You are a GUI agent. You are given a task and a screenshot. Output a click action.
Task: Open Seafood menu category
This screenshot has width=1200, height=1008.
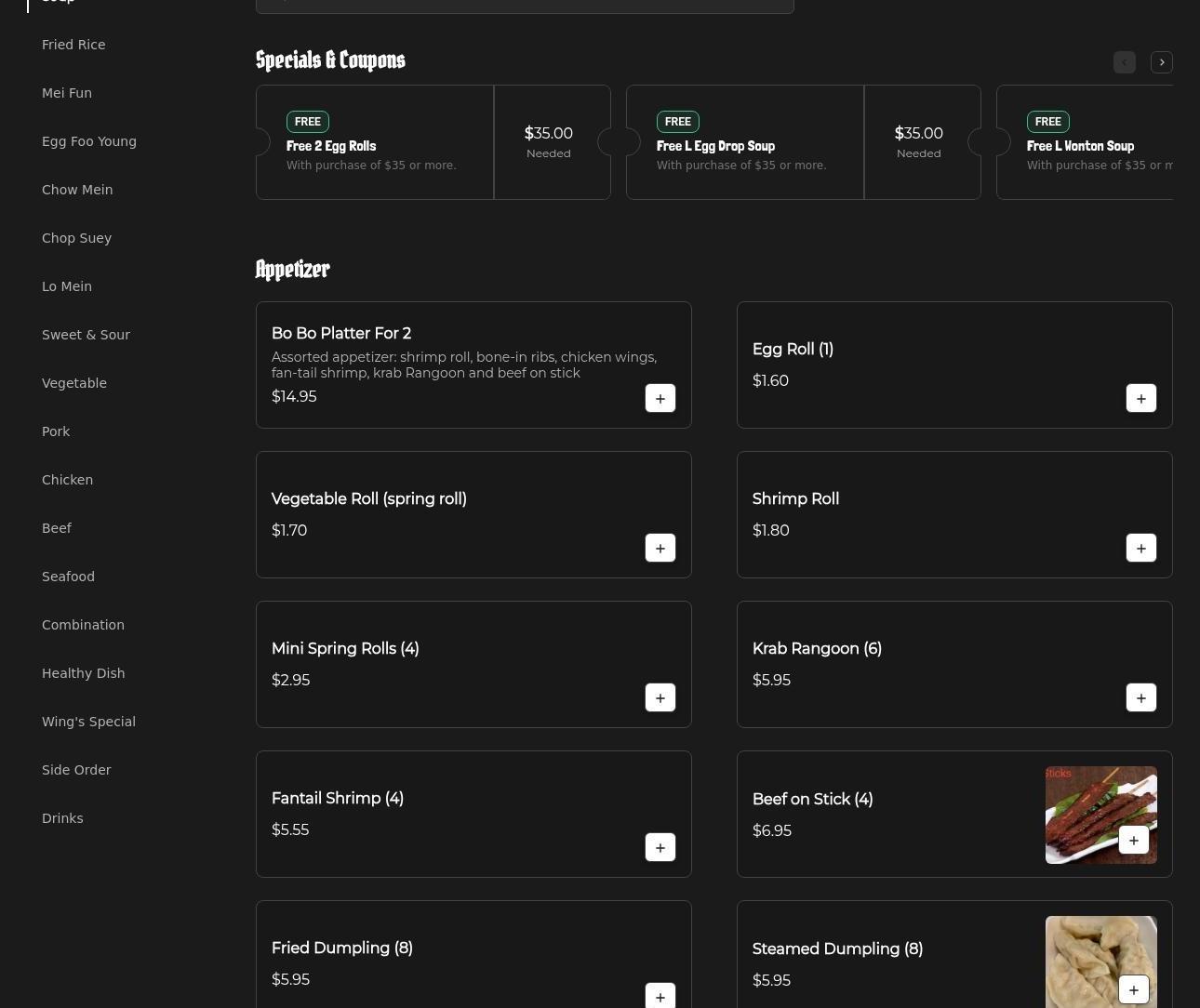tap(68, 577)
